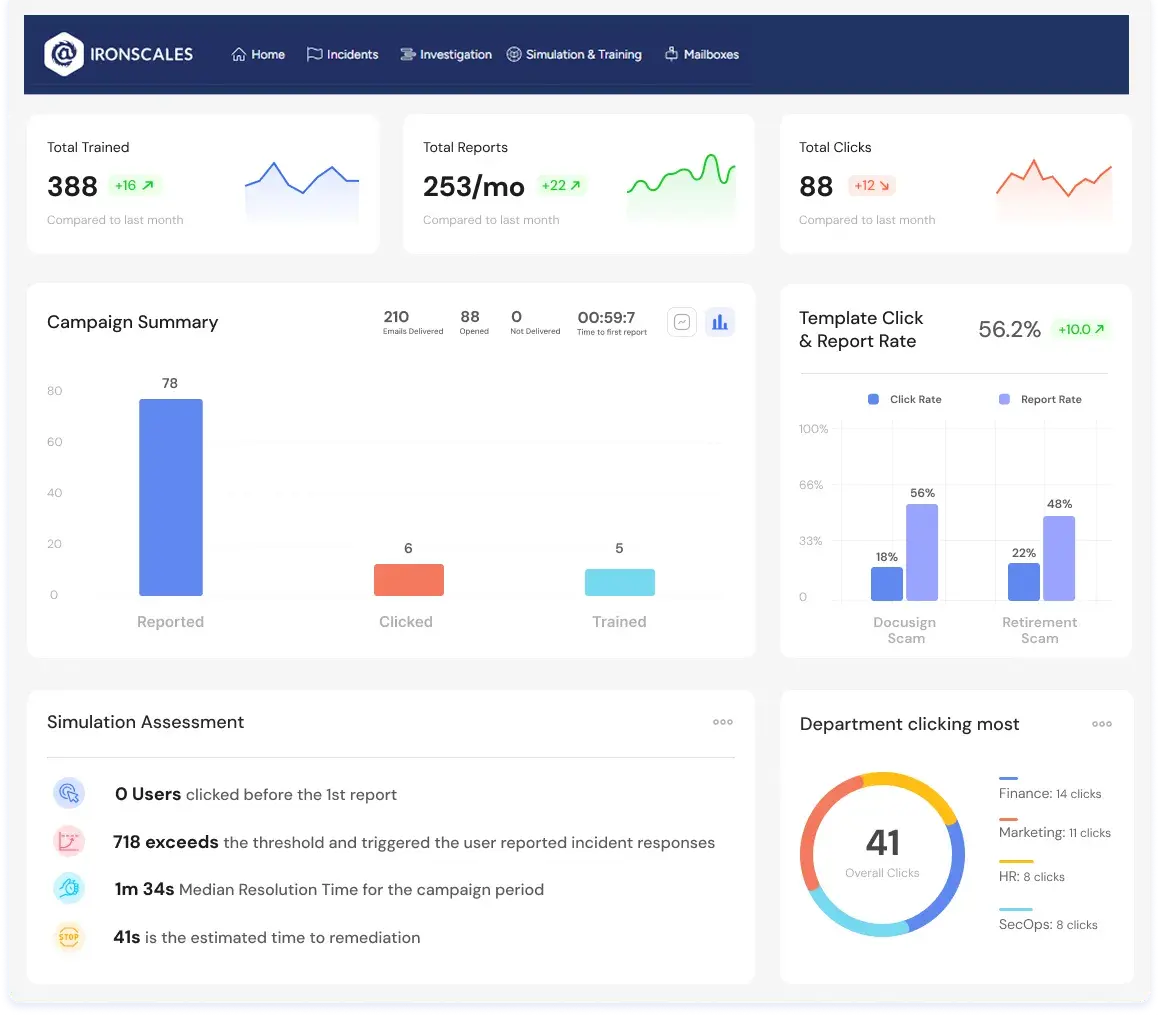Click the Reported bar in Campaign Summary
Viewport: 1159px width, 1015px height.
point(170,497)
